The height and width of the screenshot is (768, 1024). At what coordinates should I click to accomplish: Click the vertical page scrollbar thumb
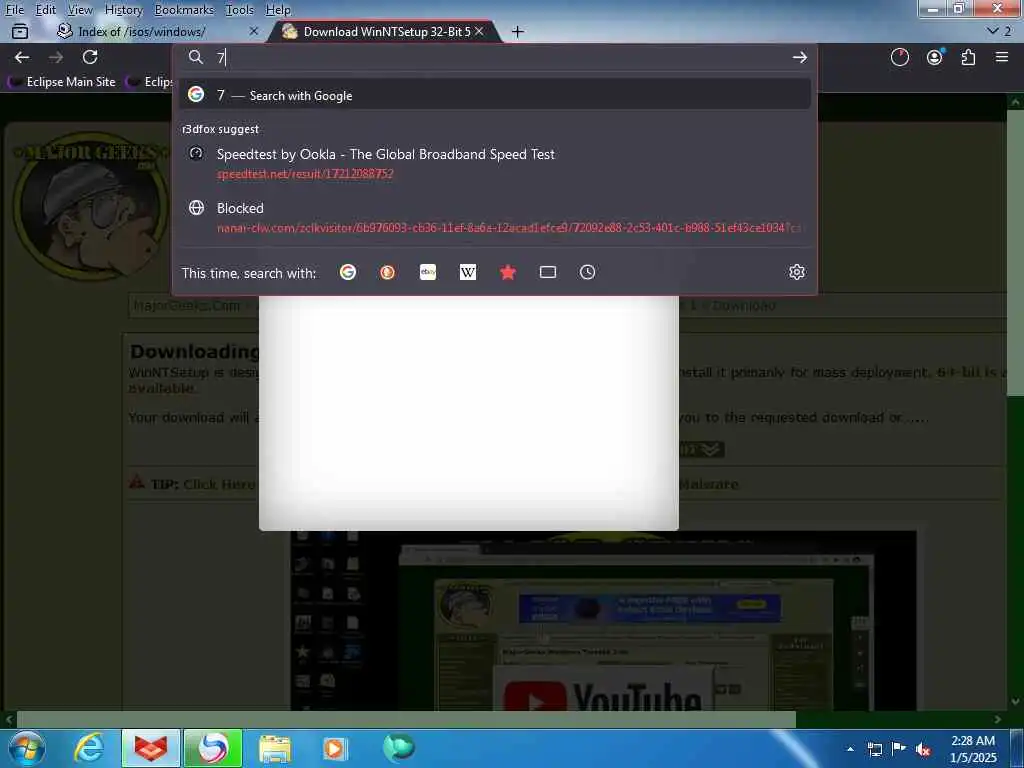pyautogui.click(x=1015, y=252)
